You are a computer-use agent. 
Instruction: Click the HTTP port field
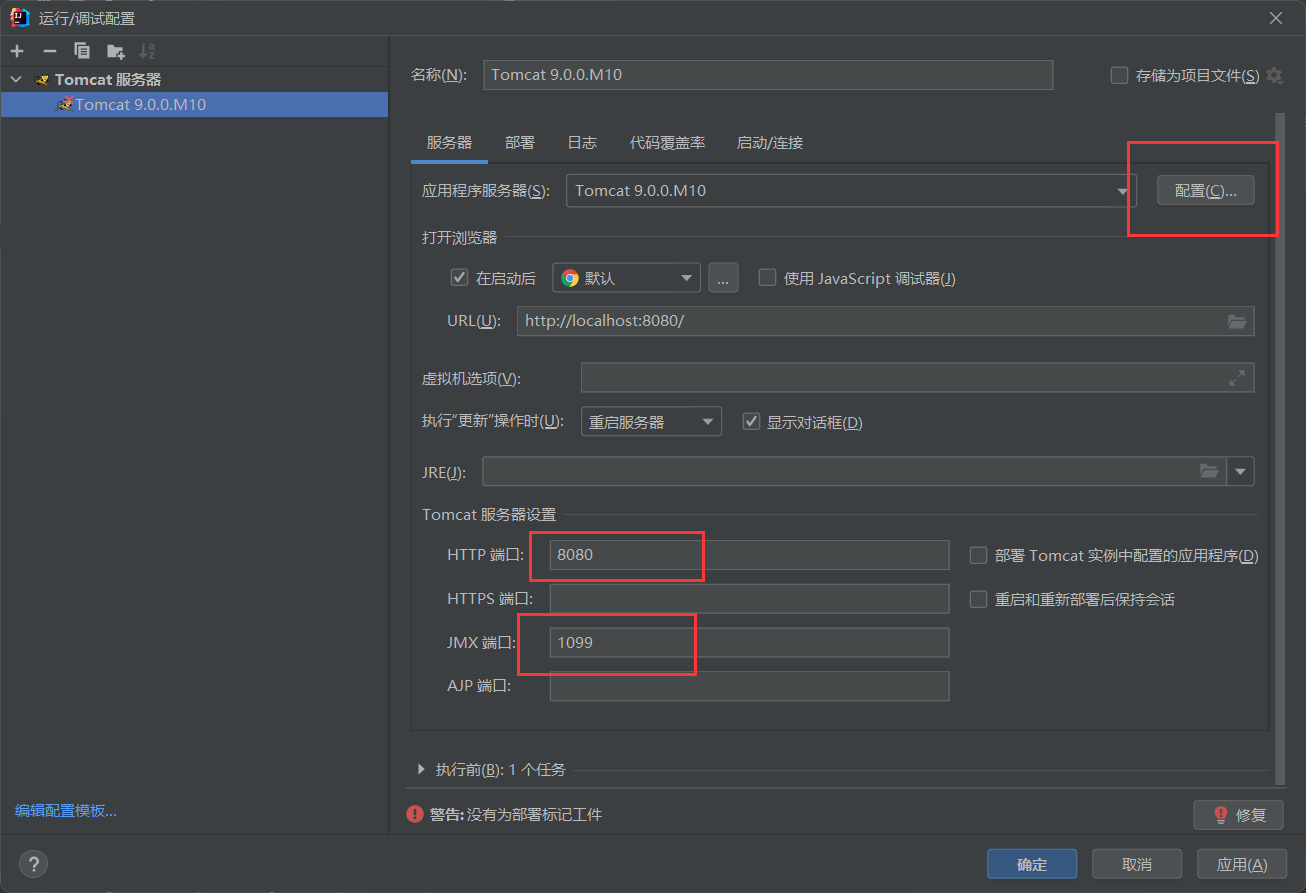coord(749,555)
